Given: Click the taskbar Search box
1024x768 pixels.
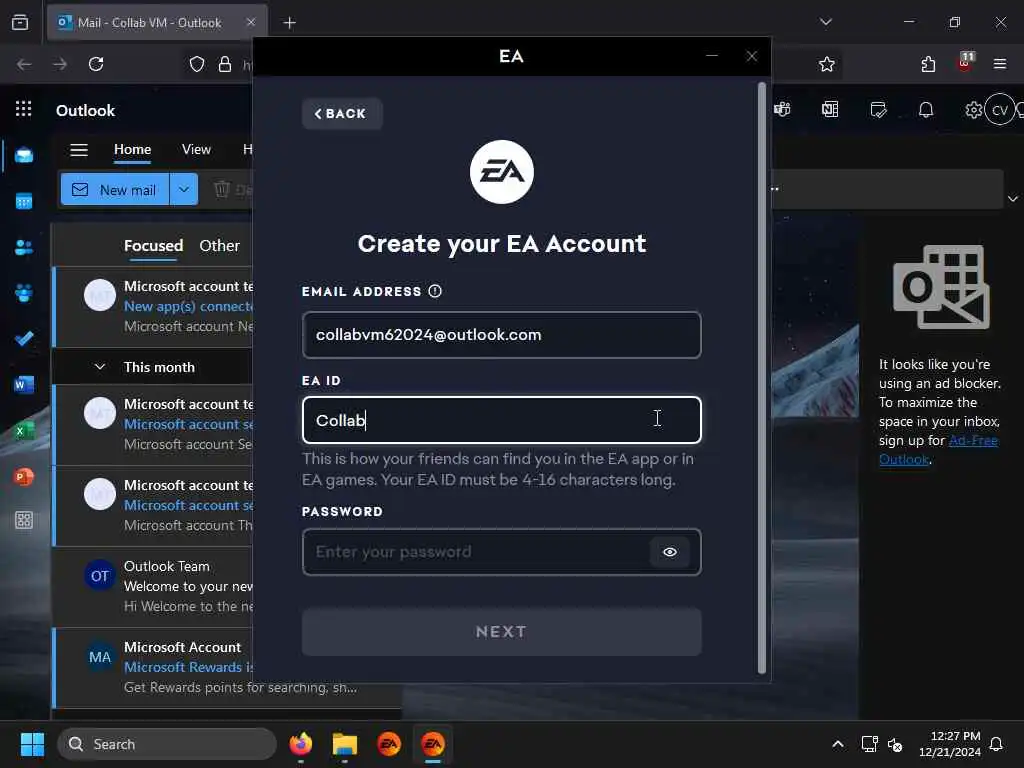Looking at the screenshot, I should (167, 744).
